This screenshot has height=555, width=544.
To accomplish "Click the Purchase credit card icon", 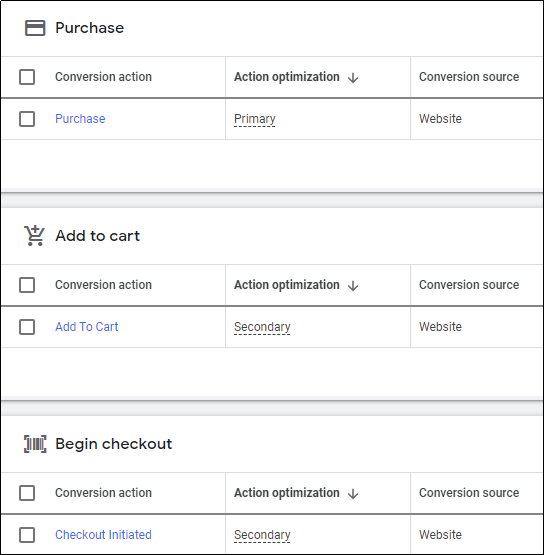I will (x=35, y=28).
